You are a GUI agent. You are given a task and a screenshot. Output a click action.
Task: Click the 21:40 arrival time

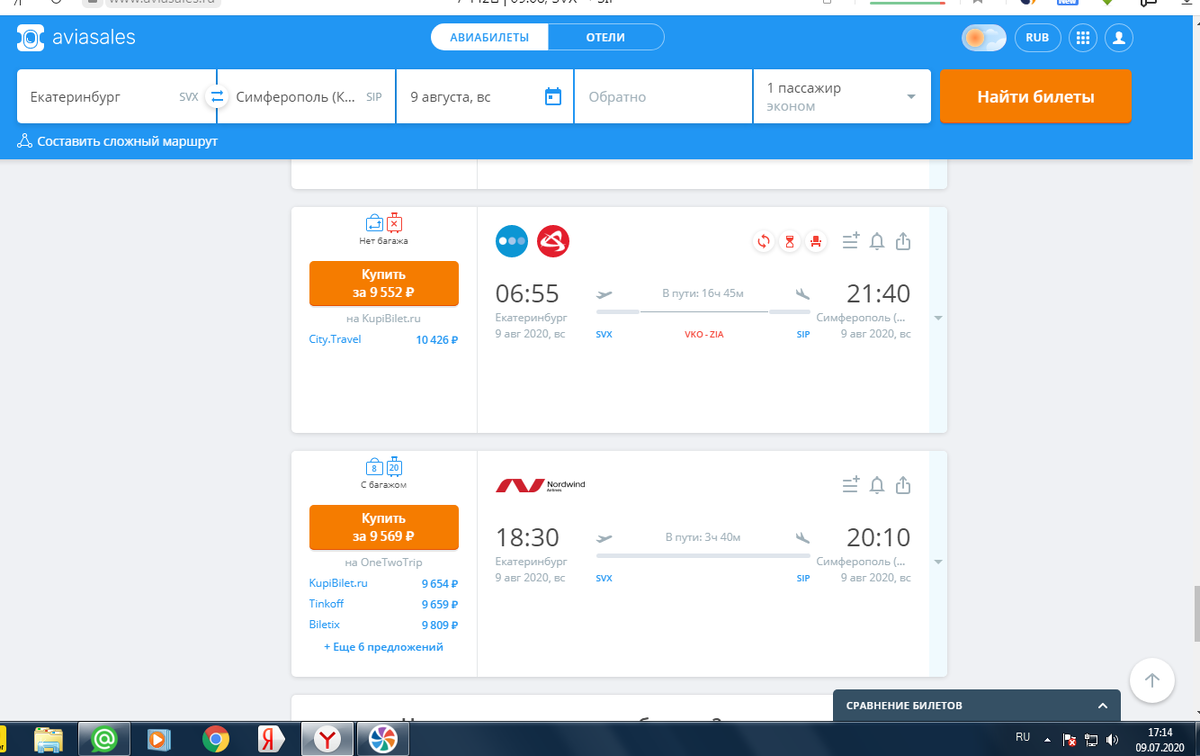[879, 294]
